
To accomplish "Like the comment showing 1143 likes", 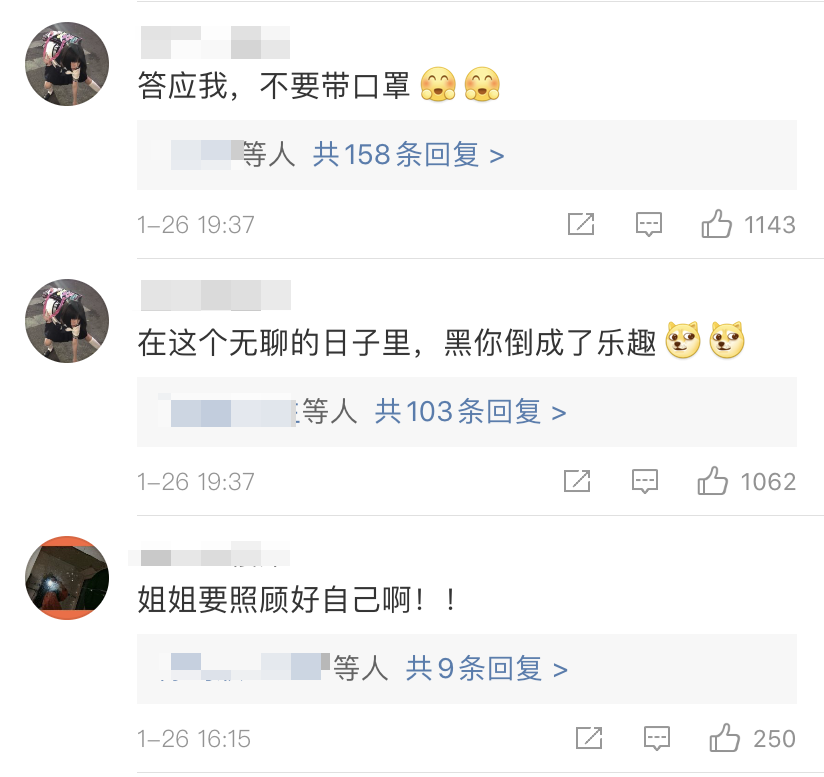I will click(x=716, y=224).
